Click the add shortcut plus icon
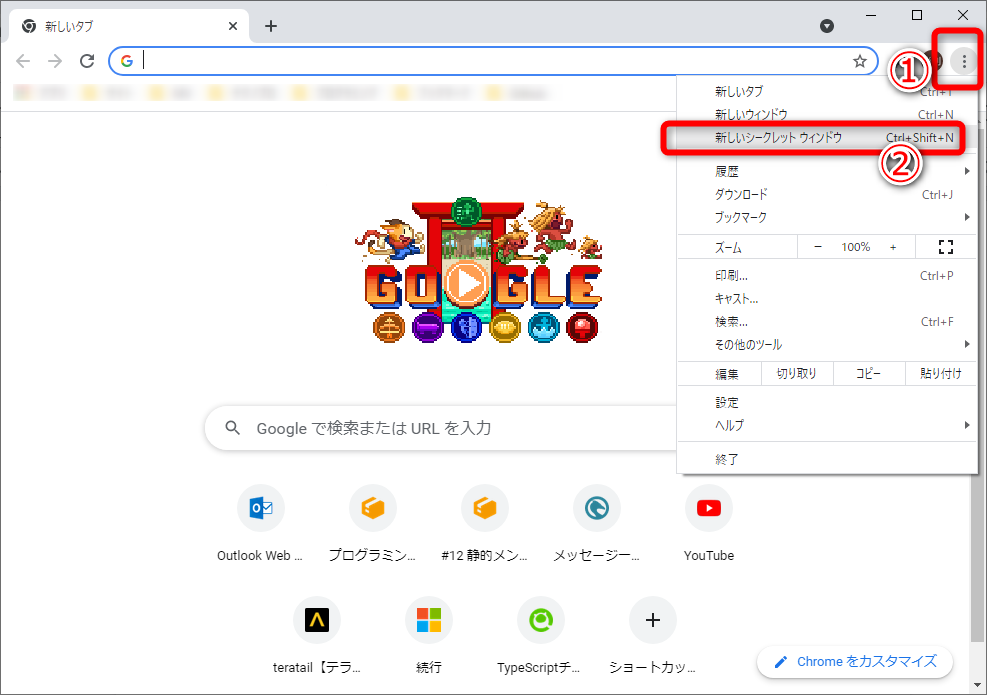This screenshot has width=987, height=695. pos(653,619)
